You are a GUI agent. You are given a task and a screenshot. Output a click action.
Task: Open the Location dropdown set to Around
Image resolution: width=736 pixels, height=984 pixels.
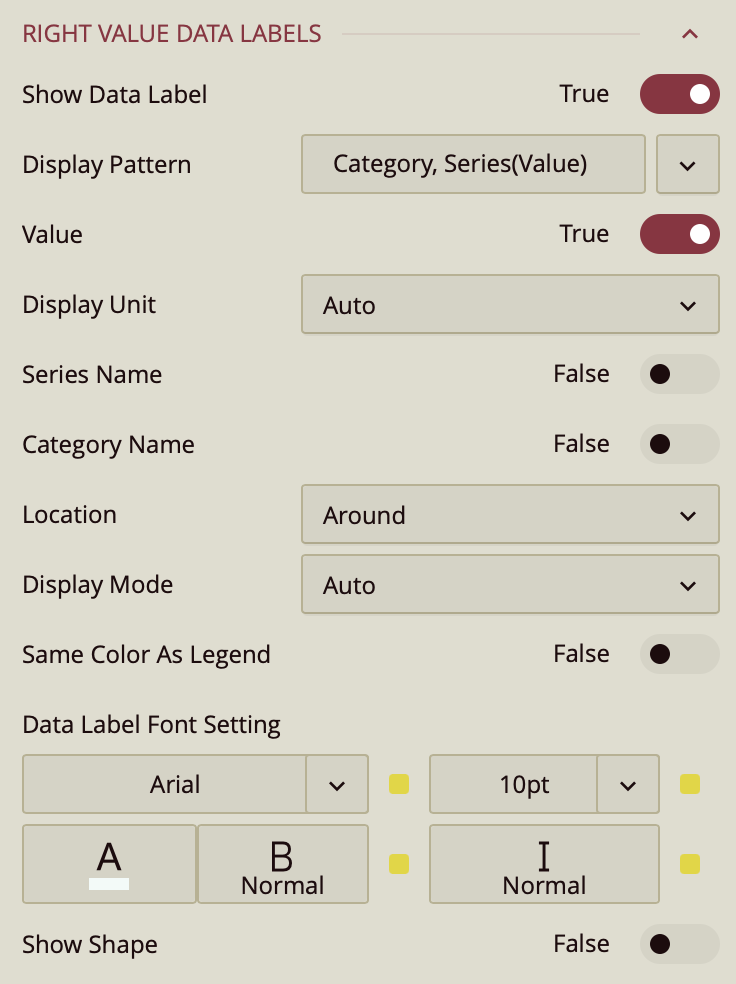(510, 515)
